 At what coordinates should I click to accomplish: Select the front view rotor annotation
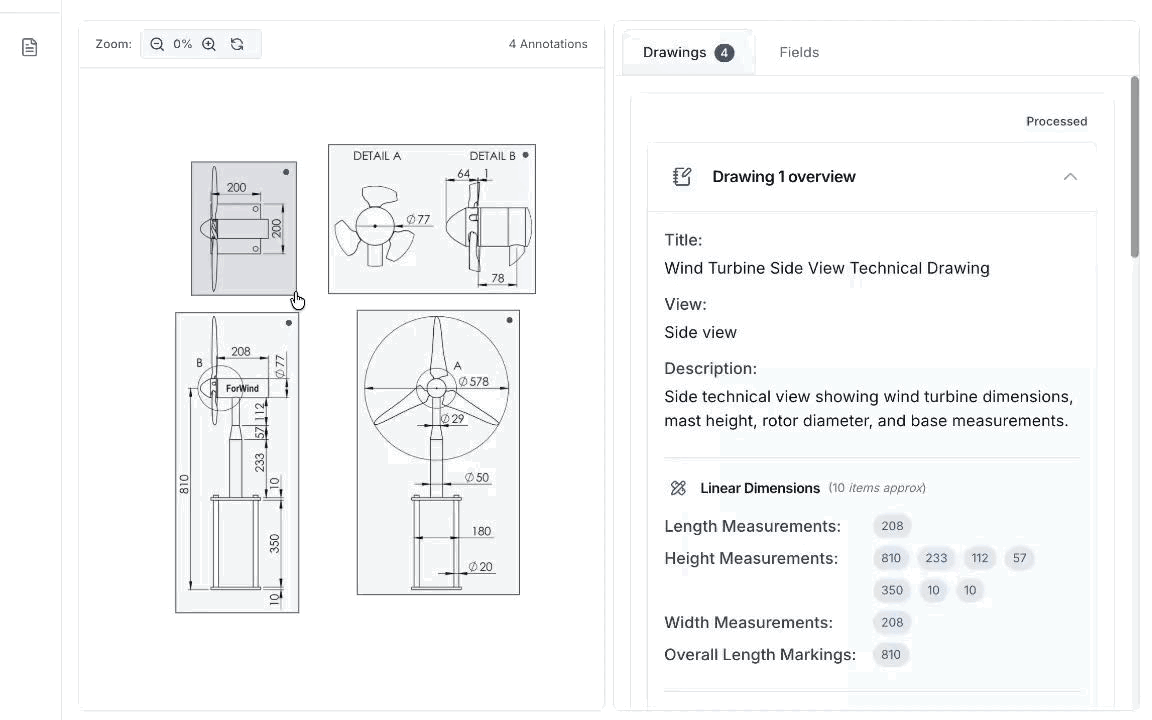[x=438, y=452]
